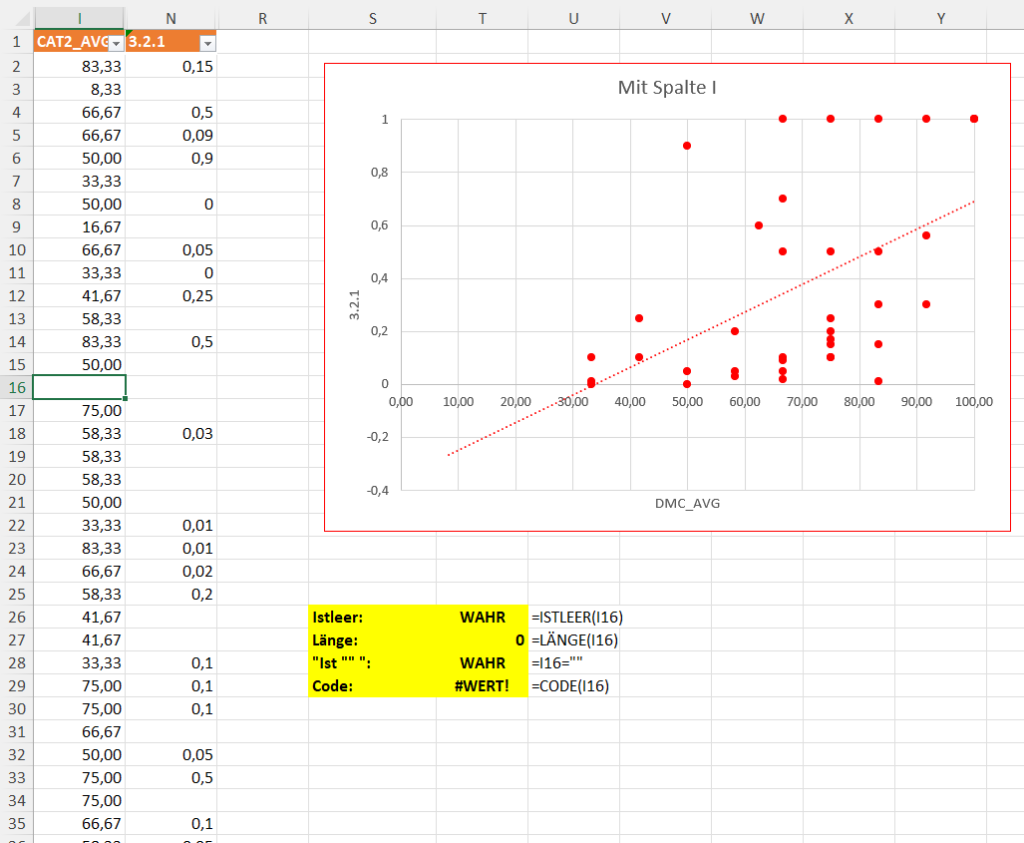This screenshot has height=843, width=1024.
Task: Select row header 2
Action: point(16,66)
